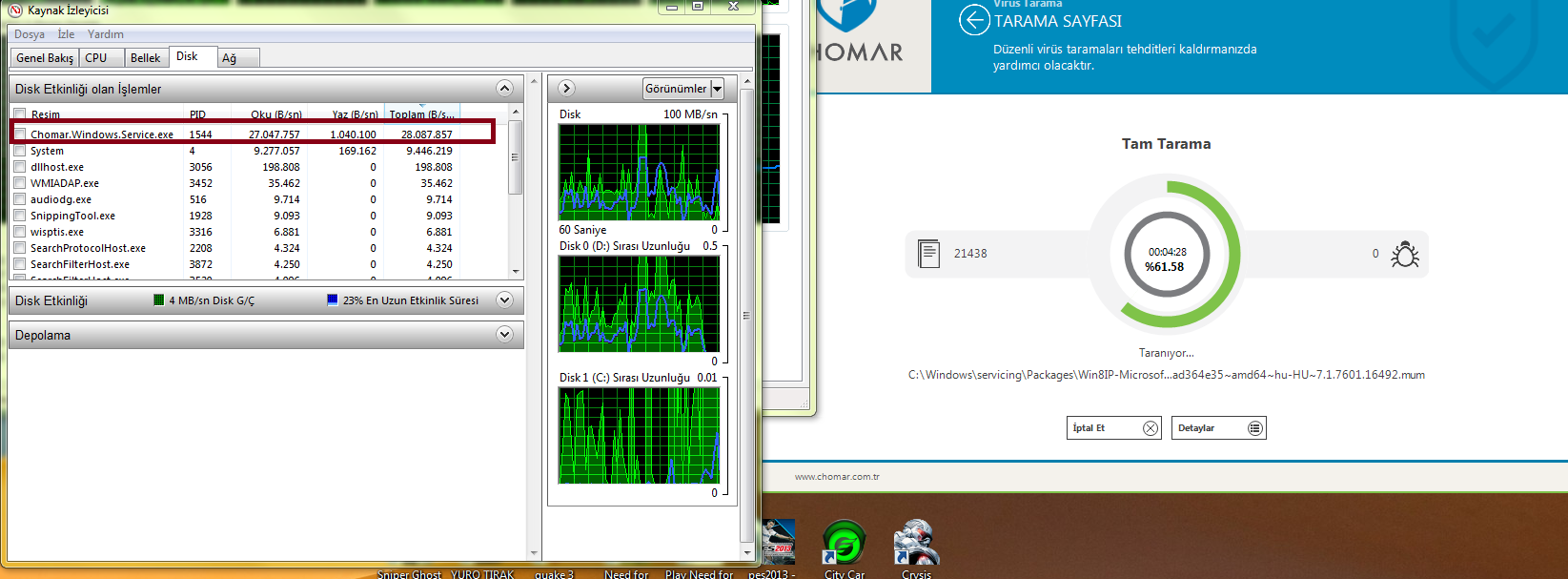Click the scan percentage %61.58

(x=1165, y=267)
